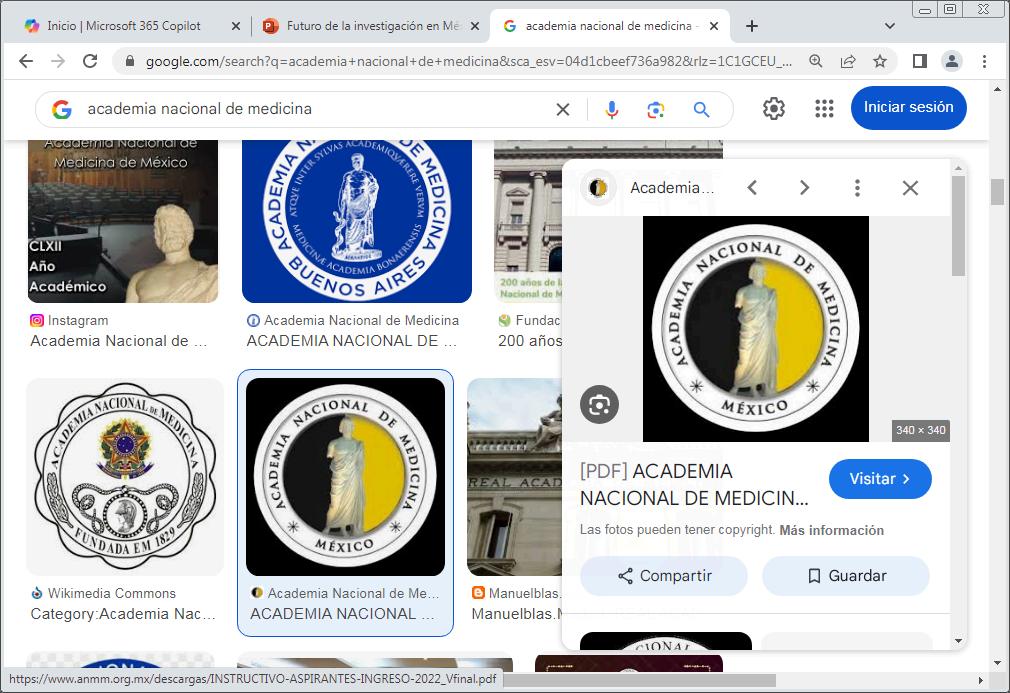Screen dimensions: 1010x693
Task: Click the Manuelblas source label
Action: 524,593
